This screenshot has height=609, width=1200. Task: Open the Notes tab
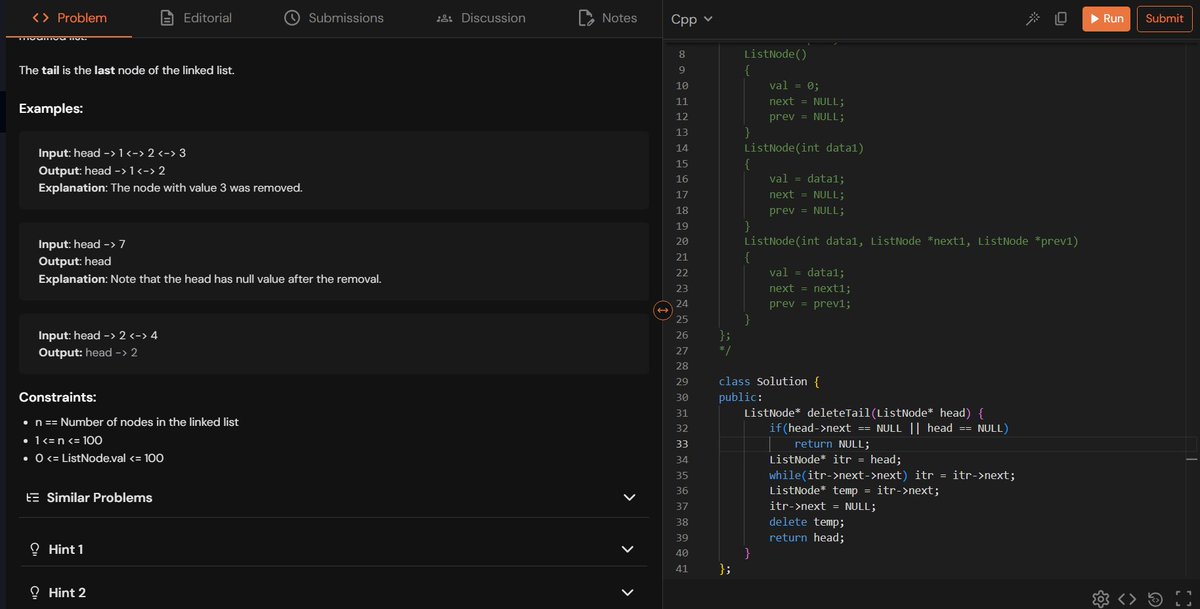(x=608, y=18)
